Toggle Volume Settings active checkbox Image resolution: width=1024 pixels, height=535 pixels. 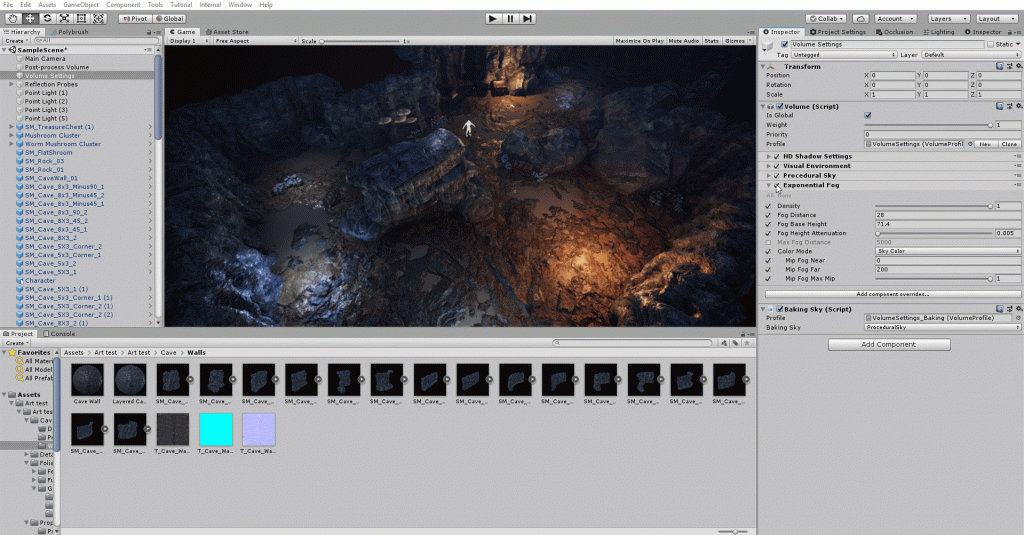pos(785,44)
